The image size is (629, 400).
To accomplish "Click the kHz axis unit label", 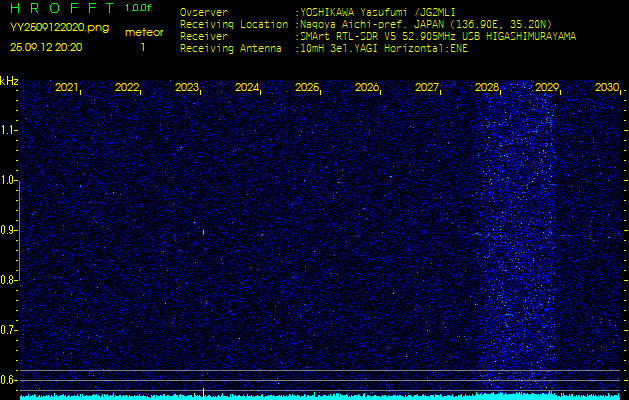I will 9,81.
